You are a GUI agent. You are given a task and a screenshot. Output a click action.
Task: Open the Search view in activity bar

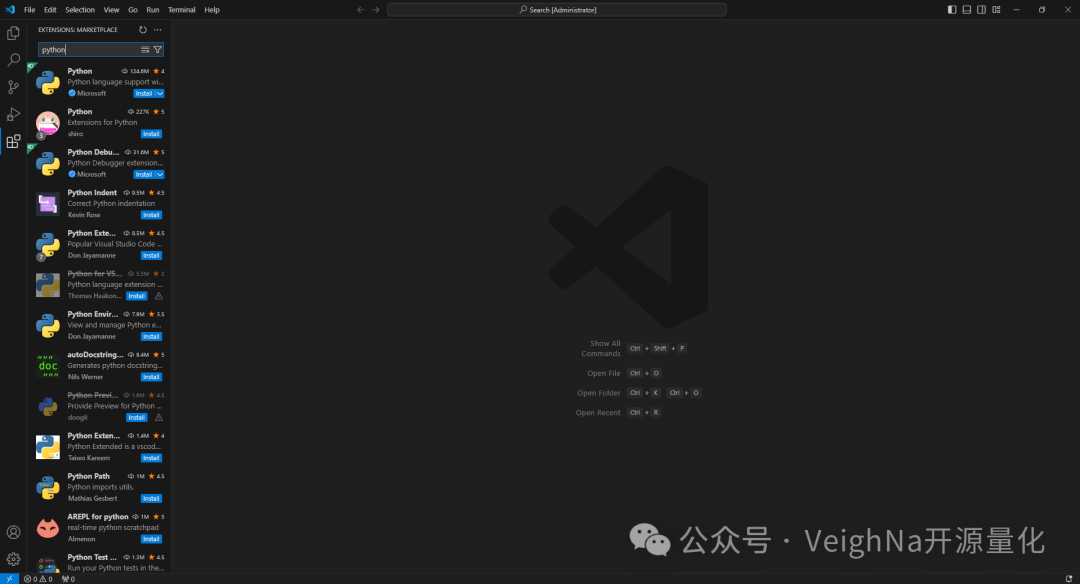[13, 60]
